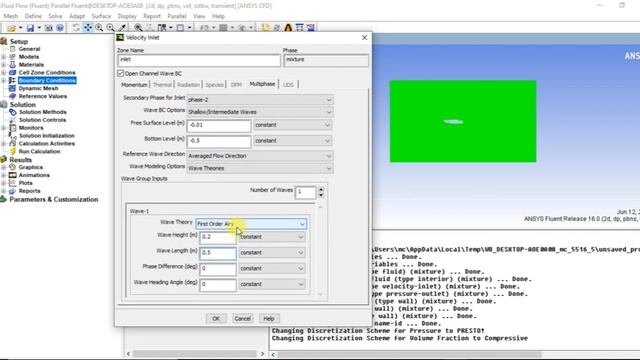
Task: Click the bold A annotation toolbar icon
Action: tap(288, 28)
